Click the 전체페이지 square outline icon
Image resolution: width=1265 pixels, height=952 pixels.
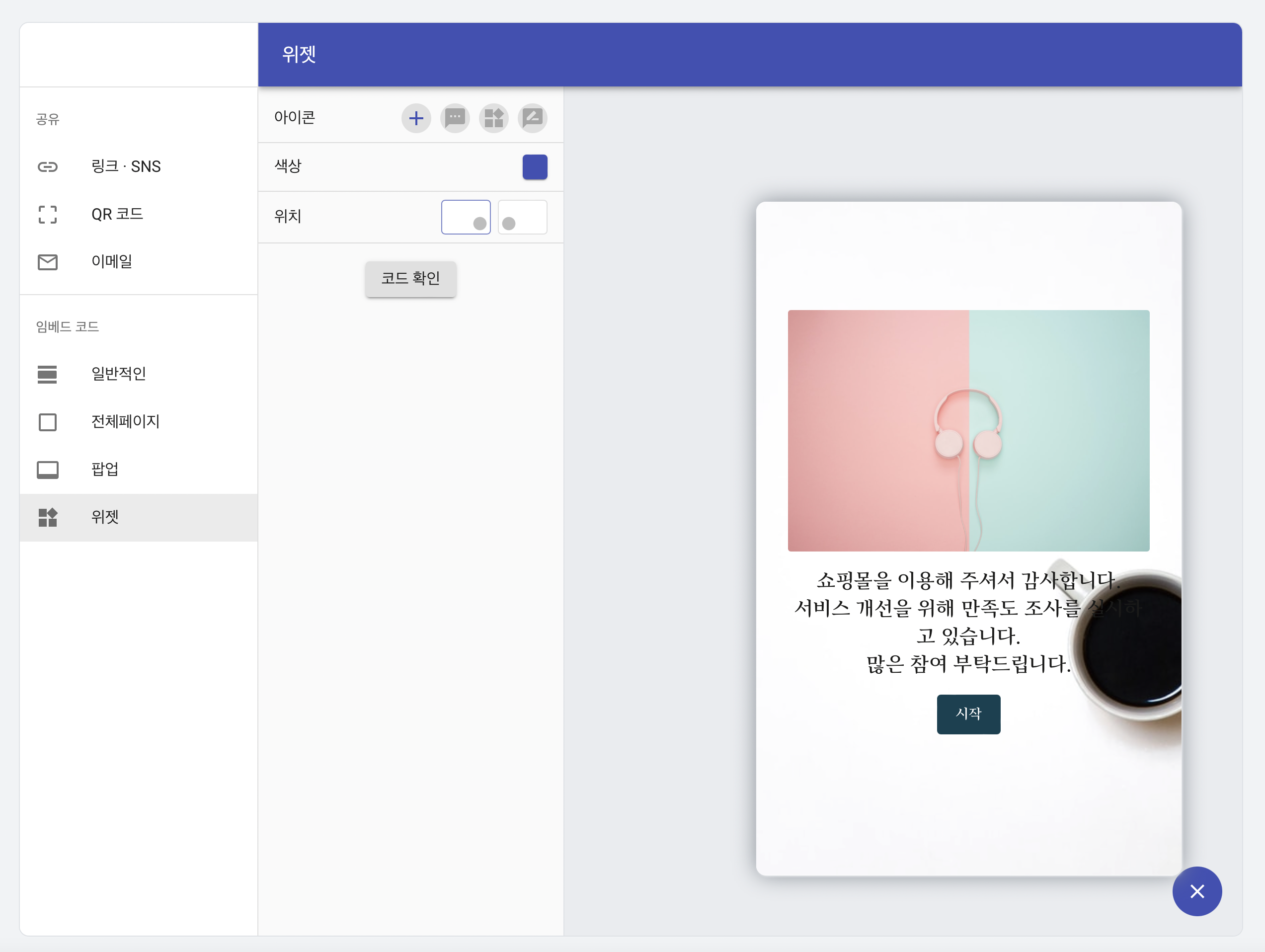[x=48, y=422]
